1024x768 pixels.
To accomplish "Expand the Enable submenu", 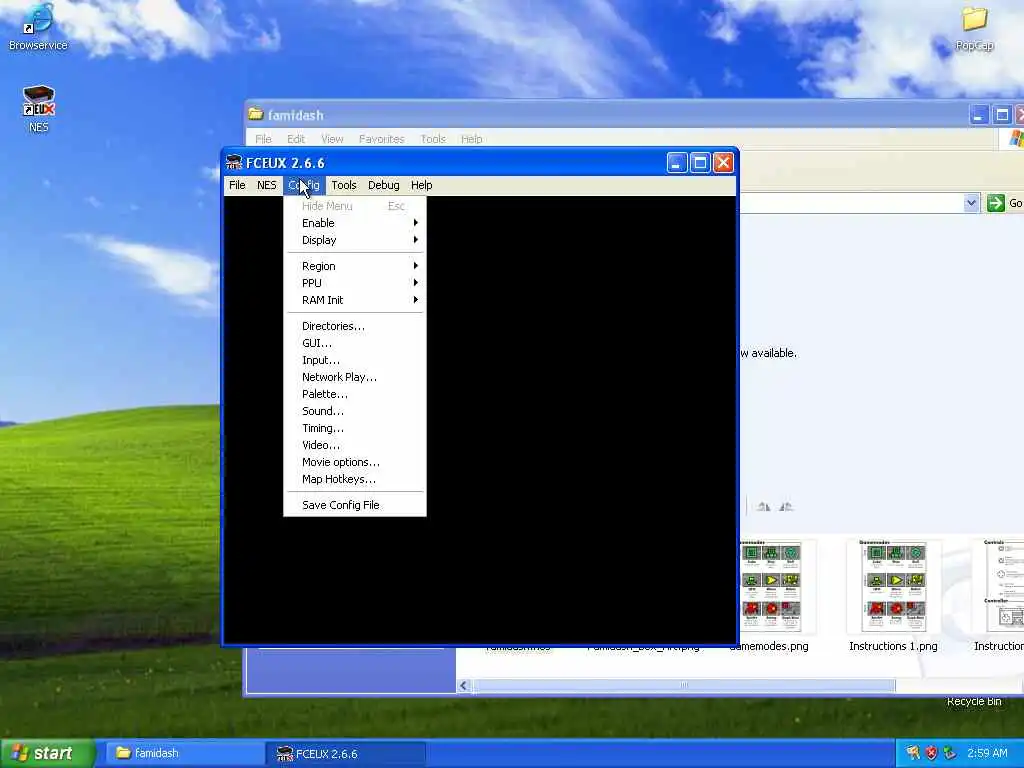I will 355,223.
